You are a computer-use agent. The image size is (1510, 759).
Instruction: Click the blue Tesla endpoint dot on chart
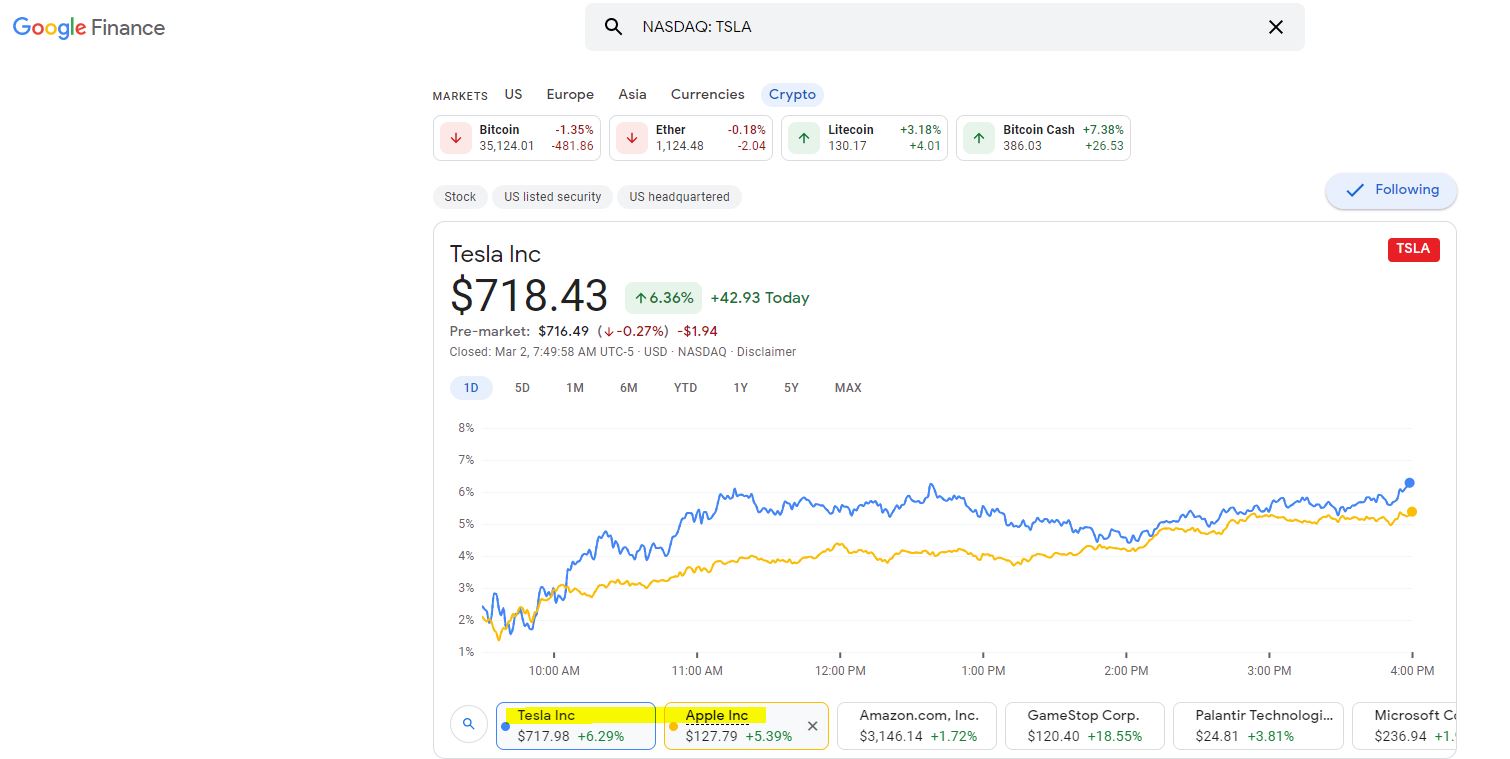[1410, 483]
